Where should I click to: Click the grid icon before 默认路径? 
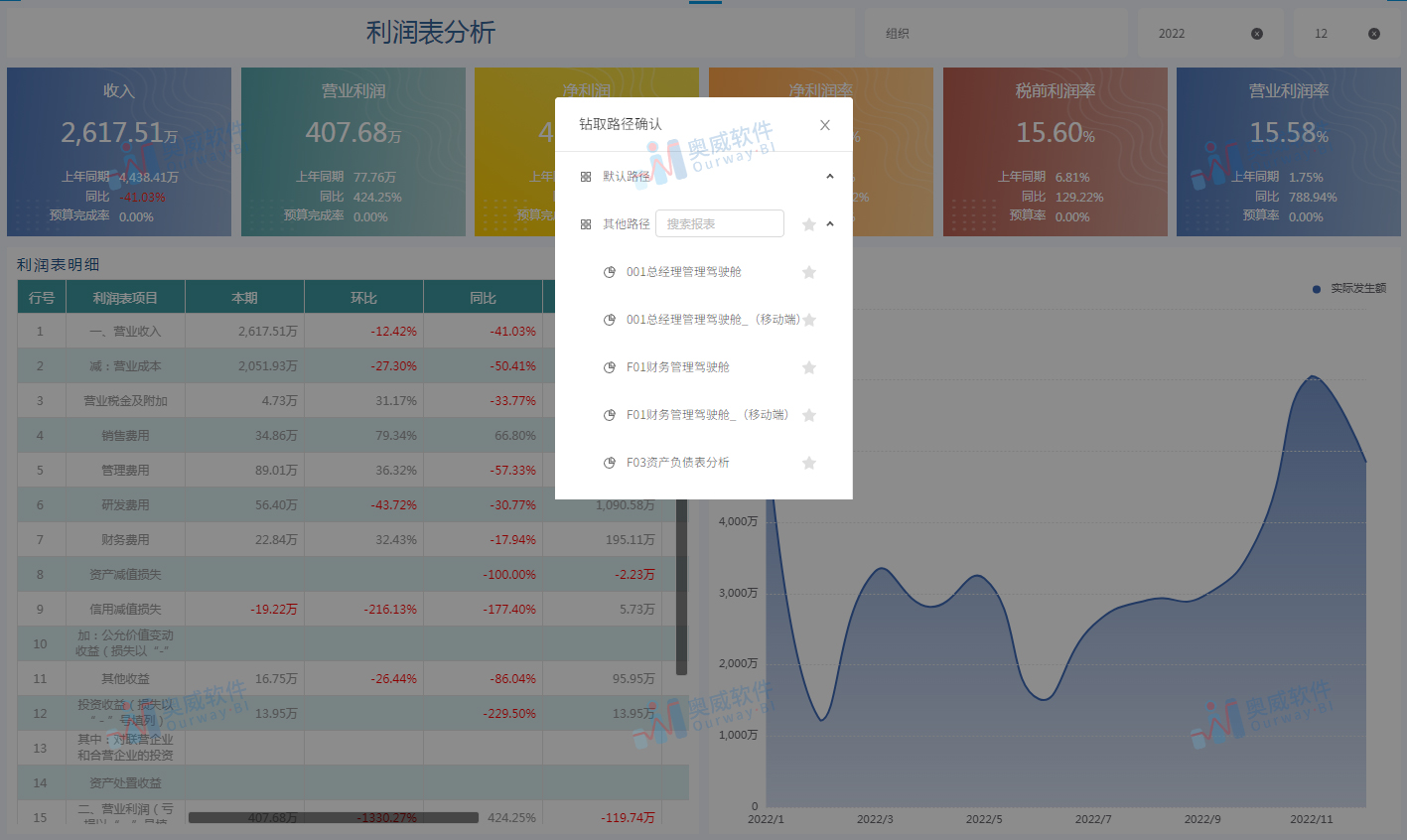point(585,176)
